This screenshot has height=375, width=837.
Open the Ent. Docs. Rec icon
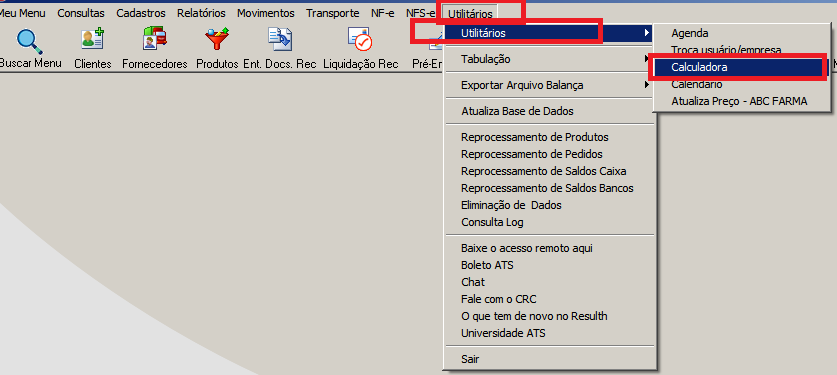[x=279, y=39]
